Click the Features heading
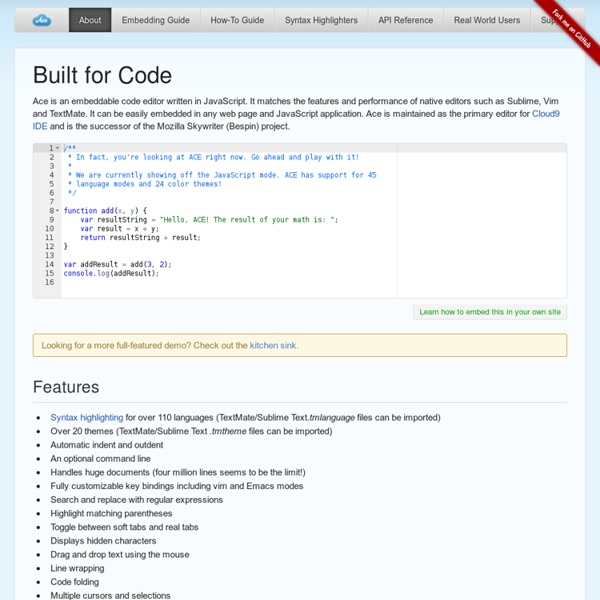The width and height of the screenshot is (600, 600). (66, 387)
